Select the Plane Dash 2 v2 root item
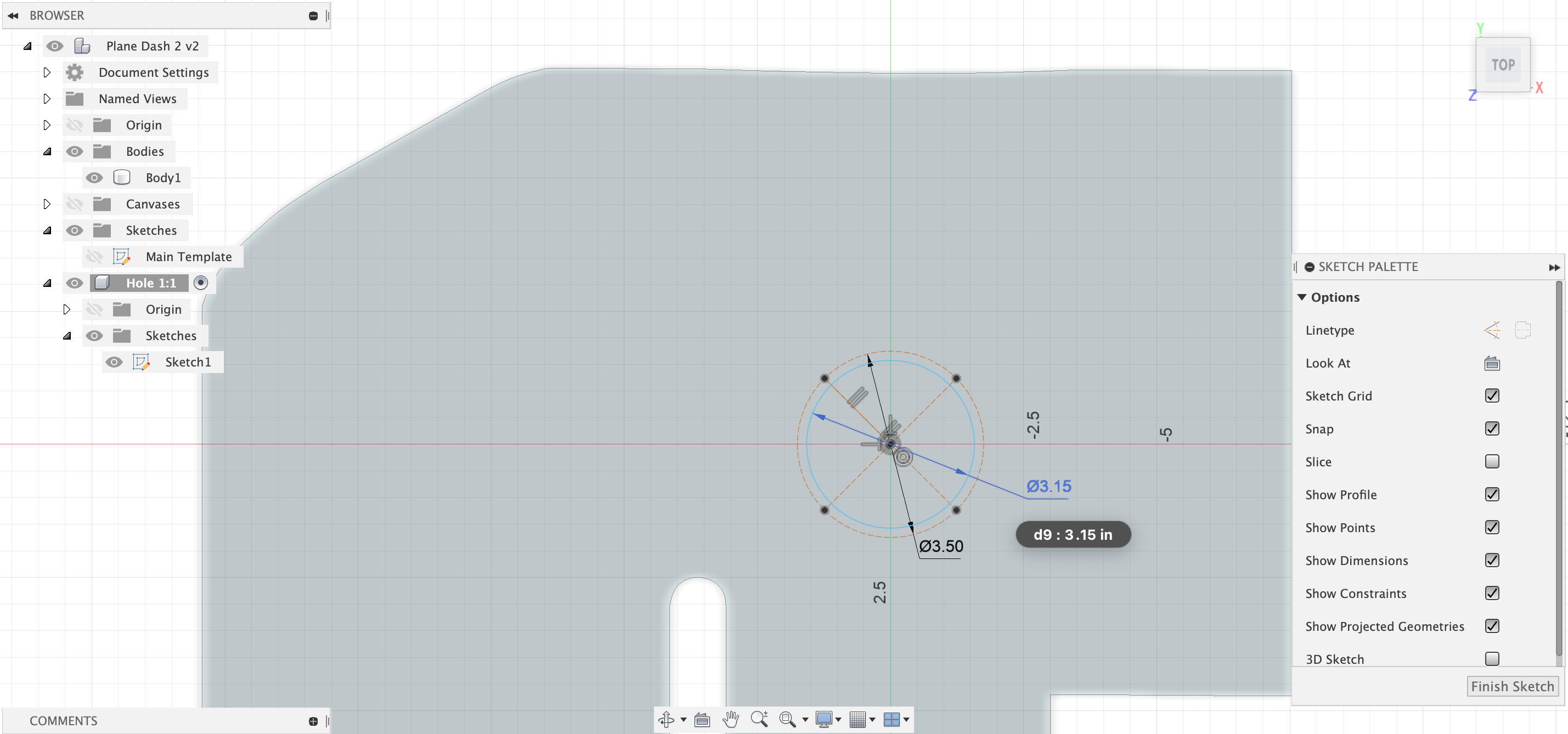Viewport: 1568px width, 734px height. coord(152,46)
